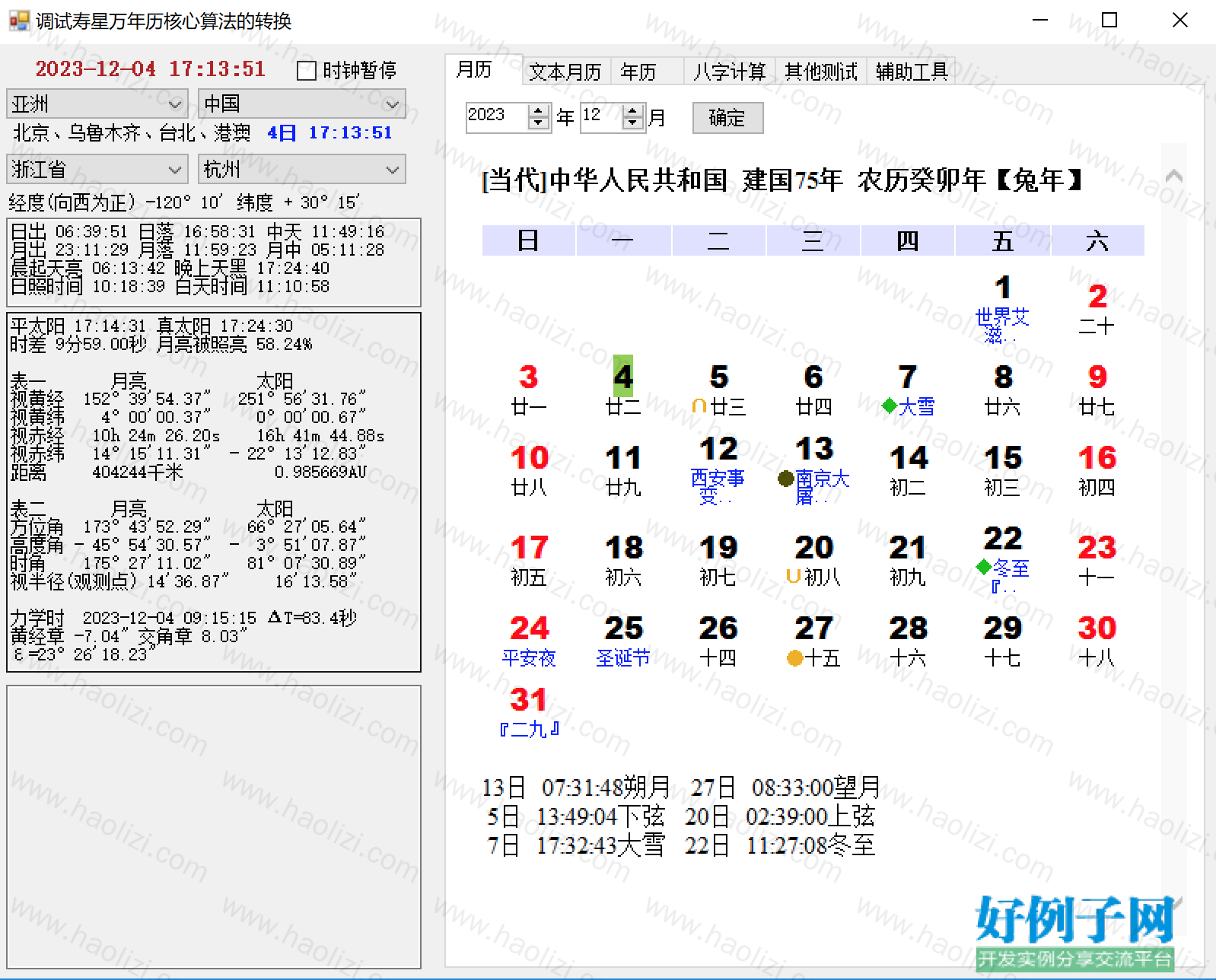Open the 其他测试 tab

pyautogui.click(x=820, y=72)
